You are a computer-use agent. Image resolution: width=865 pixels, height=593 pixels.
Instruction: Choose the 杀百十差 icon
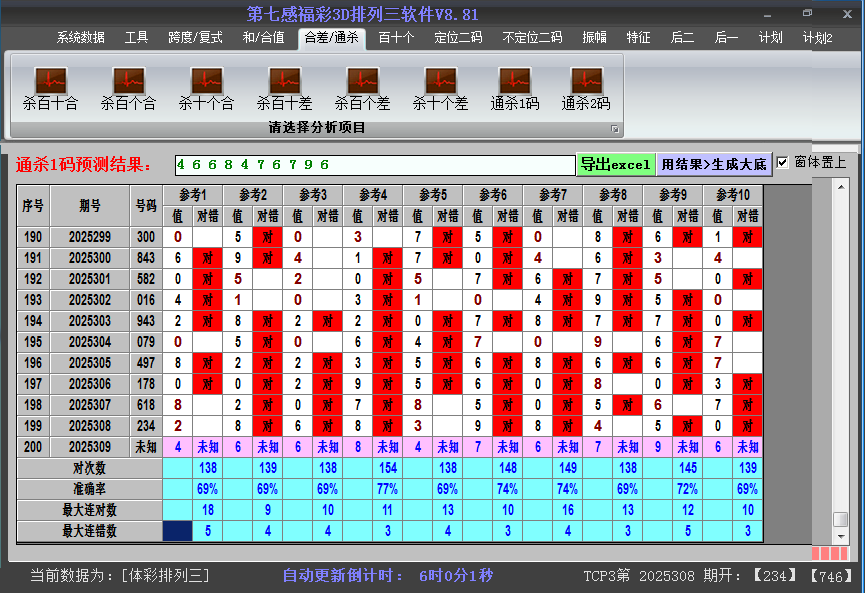pos(284,88)
